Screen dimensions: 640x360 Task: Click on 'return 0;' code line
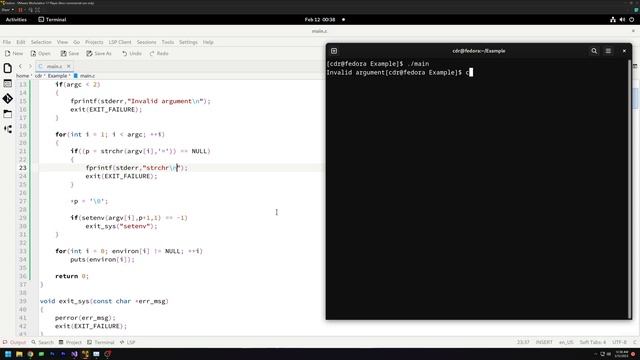(x=72, y=276)
